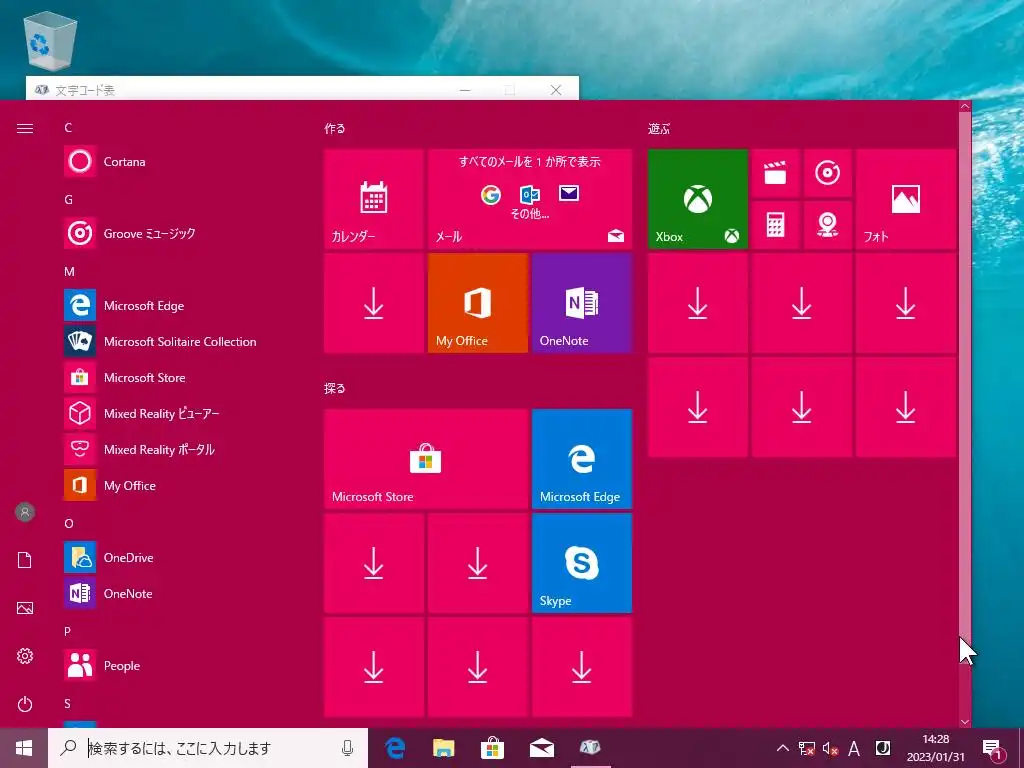Open Mixed Reality ポータル

click(176, 449)
